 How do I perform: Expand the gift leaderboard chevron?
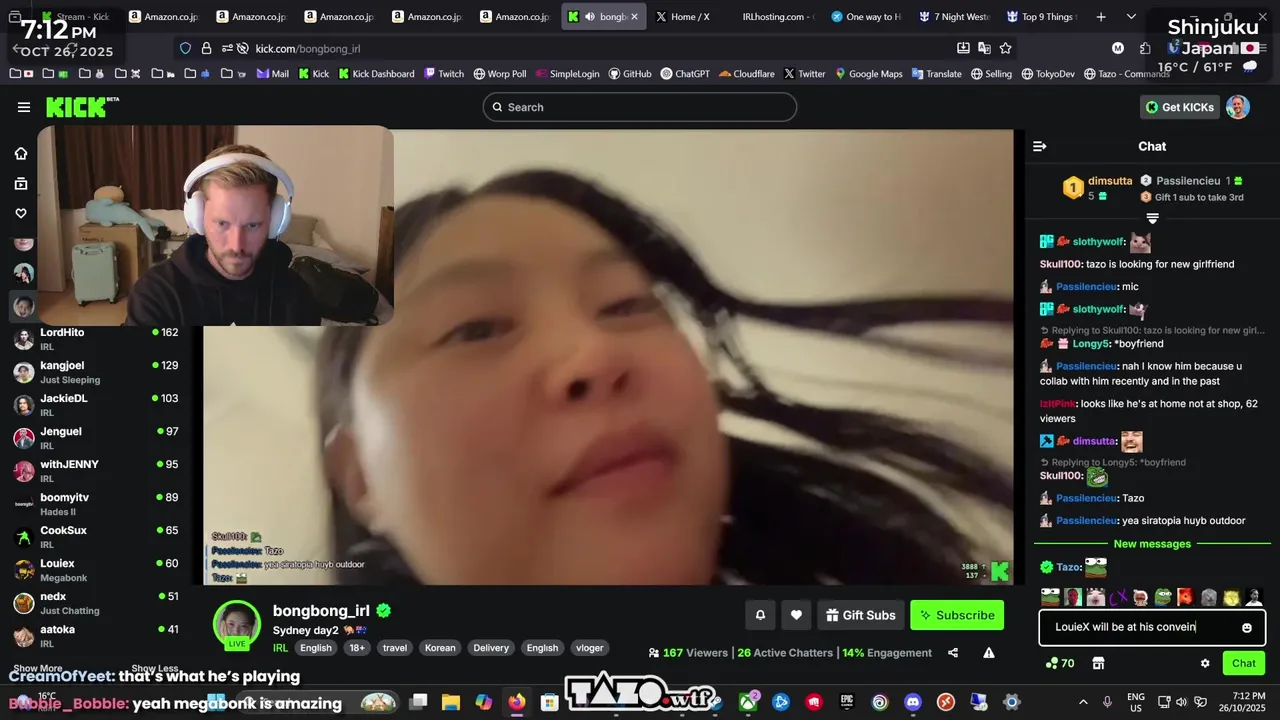pyautogui.click(x=1152, y=218)
